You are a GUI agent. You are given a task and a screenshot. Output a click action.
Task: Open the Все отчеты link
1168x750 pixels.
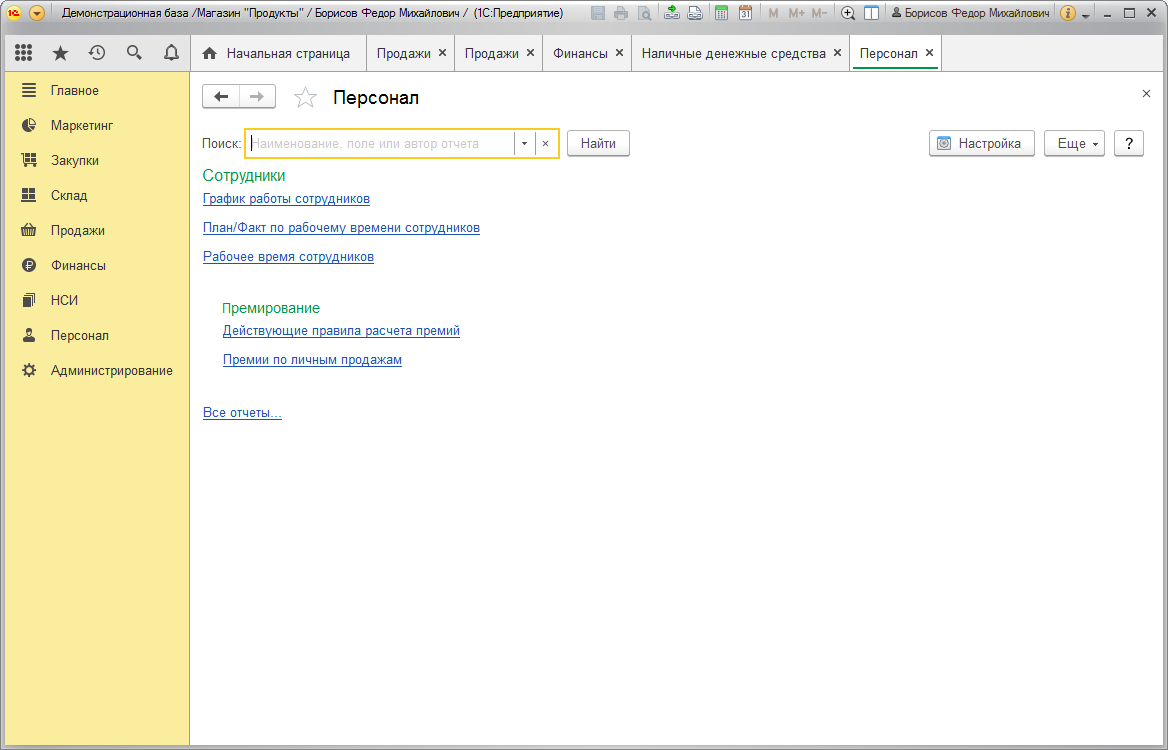[242, 413]
